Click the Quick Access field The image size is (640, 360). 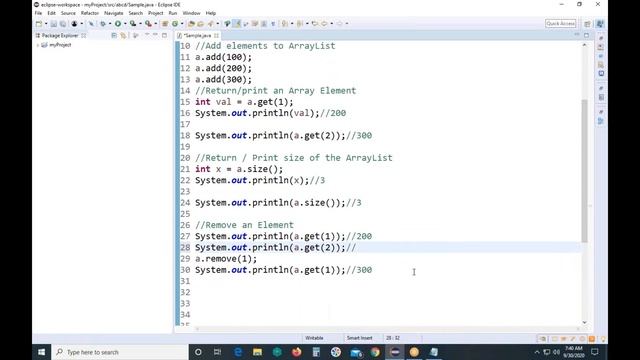pyautogui.click(x=560, y=24)
